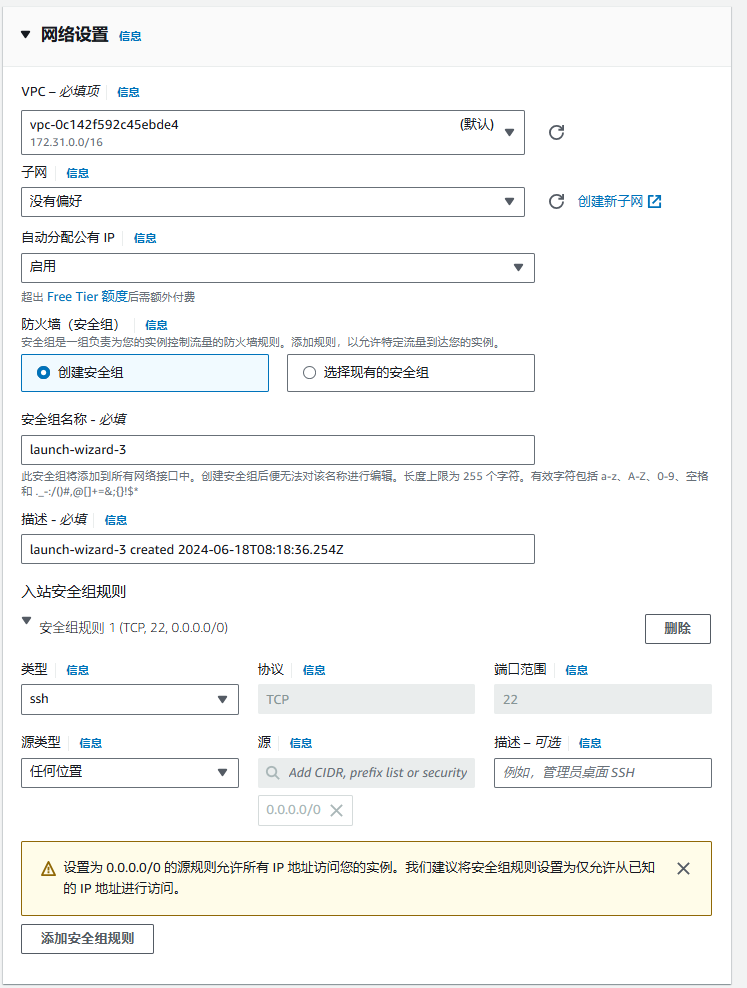The image size is (747, 988).
Task: Open the 信息 link next to 防火墙（安全组）
Action: point(156,325)
